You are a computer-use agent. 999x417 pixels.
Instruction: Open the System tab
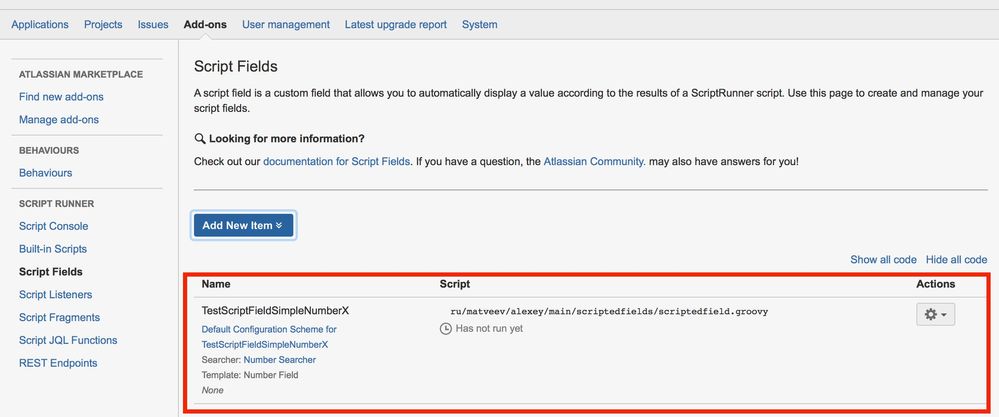480,24
